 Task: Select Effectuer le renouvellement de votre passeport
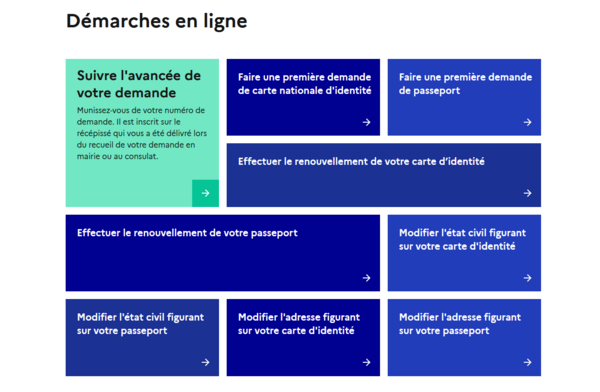187,233
